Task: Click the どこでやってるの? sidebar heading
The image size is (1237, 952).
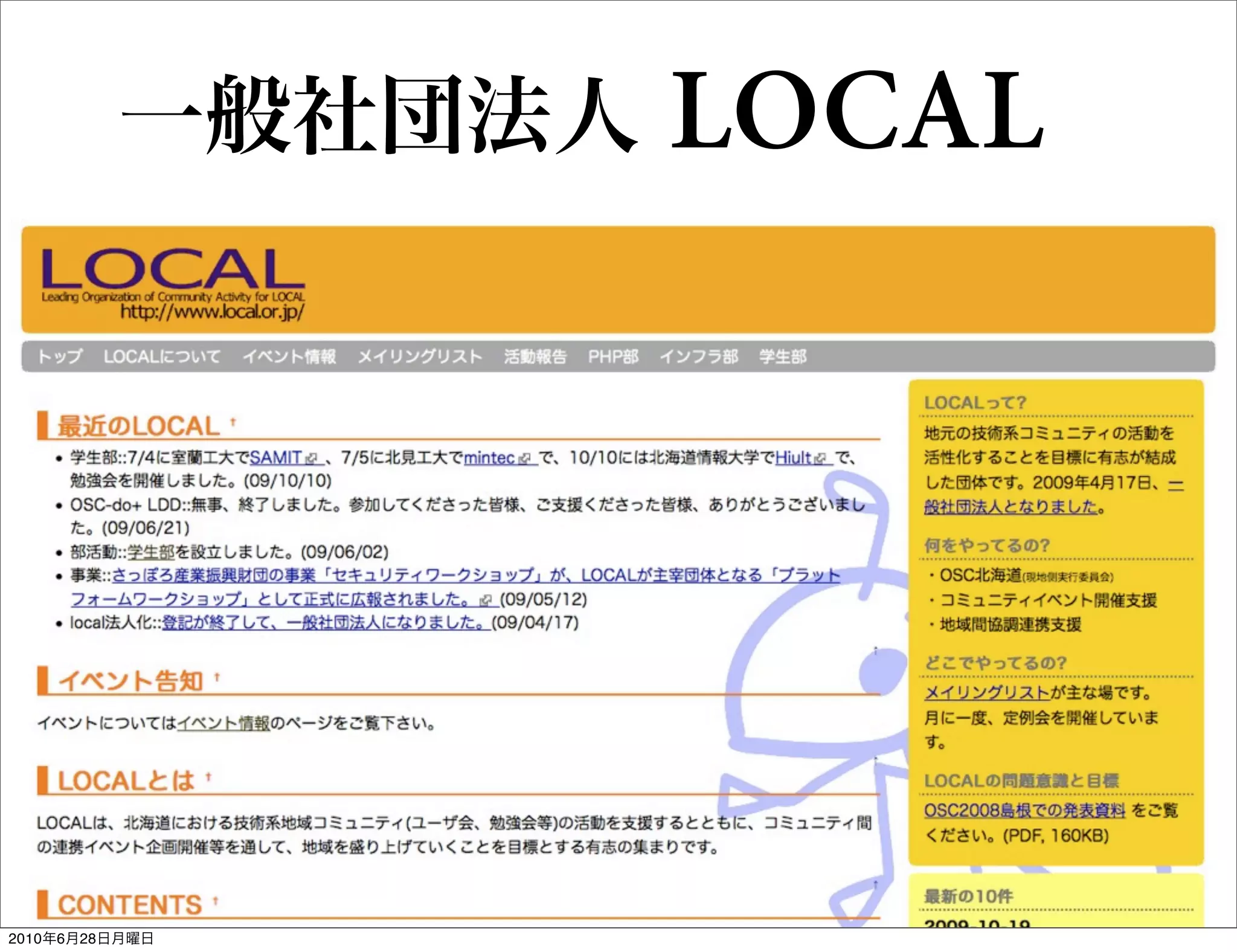Action: [995, 663]
